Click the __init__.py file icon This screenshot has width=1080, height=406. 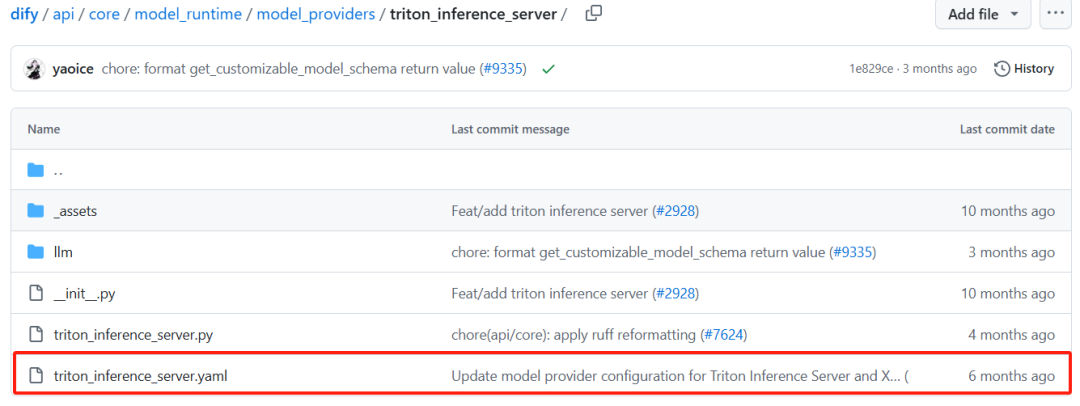tap(36, 294)
